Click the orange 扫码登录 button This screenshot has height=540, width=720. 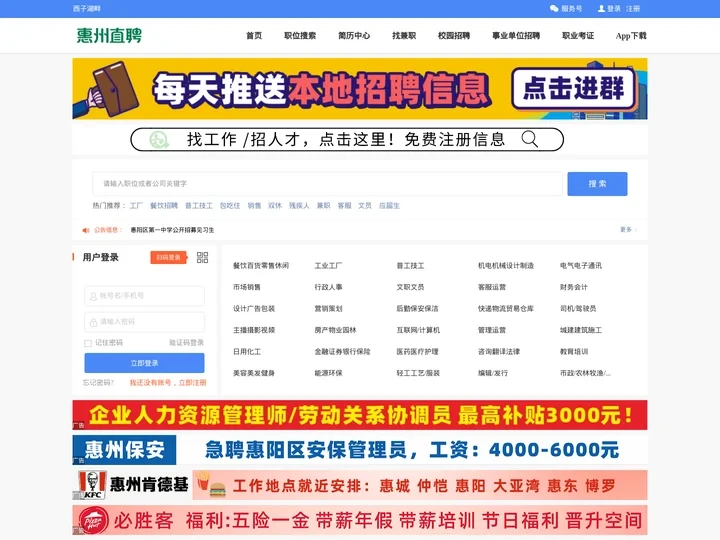pyautogui.click(x=169, y=258)
